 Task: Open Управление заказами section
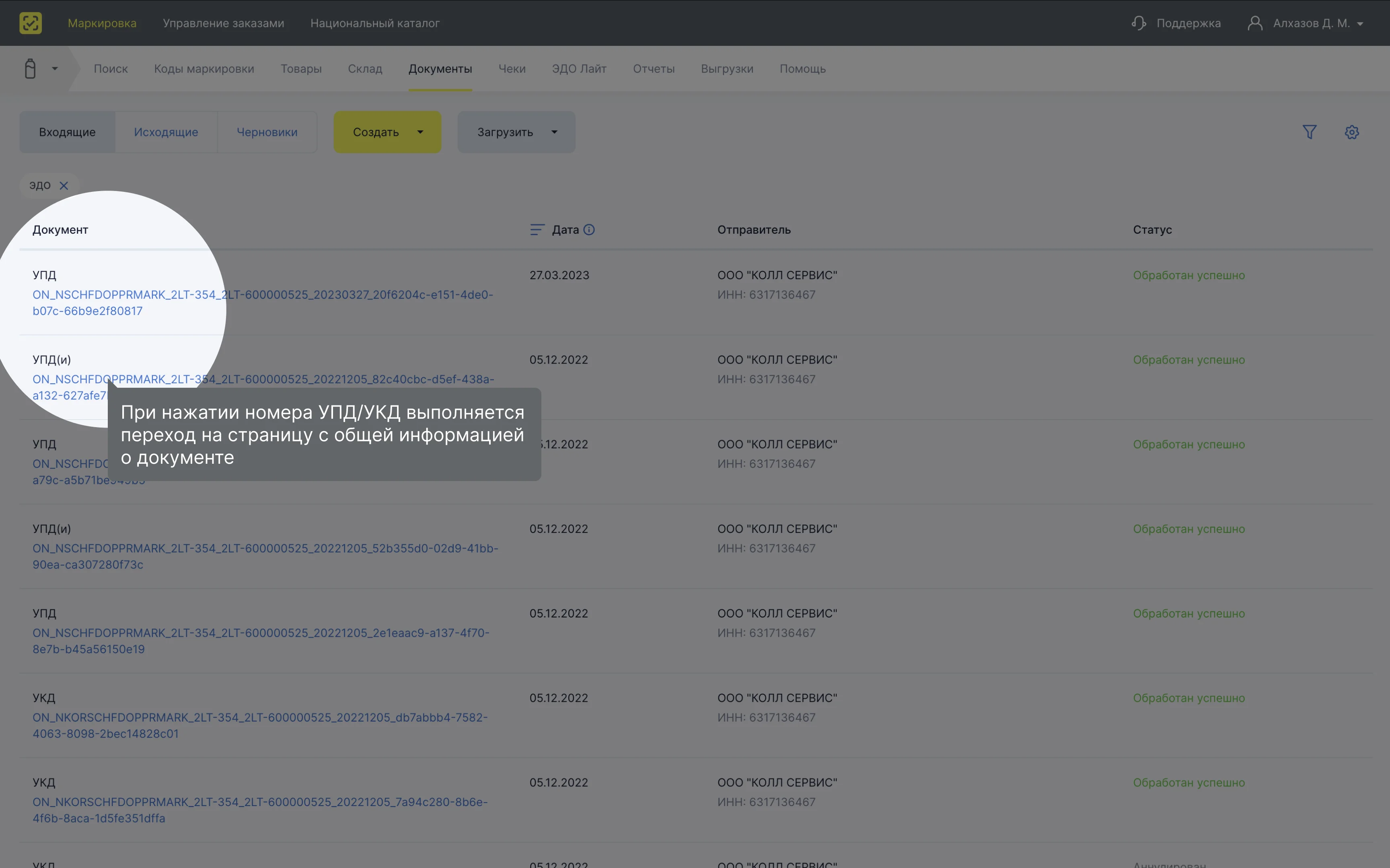223,23
